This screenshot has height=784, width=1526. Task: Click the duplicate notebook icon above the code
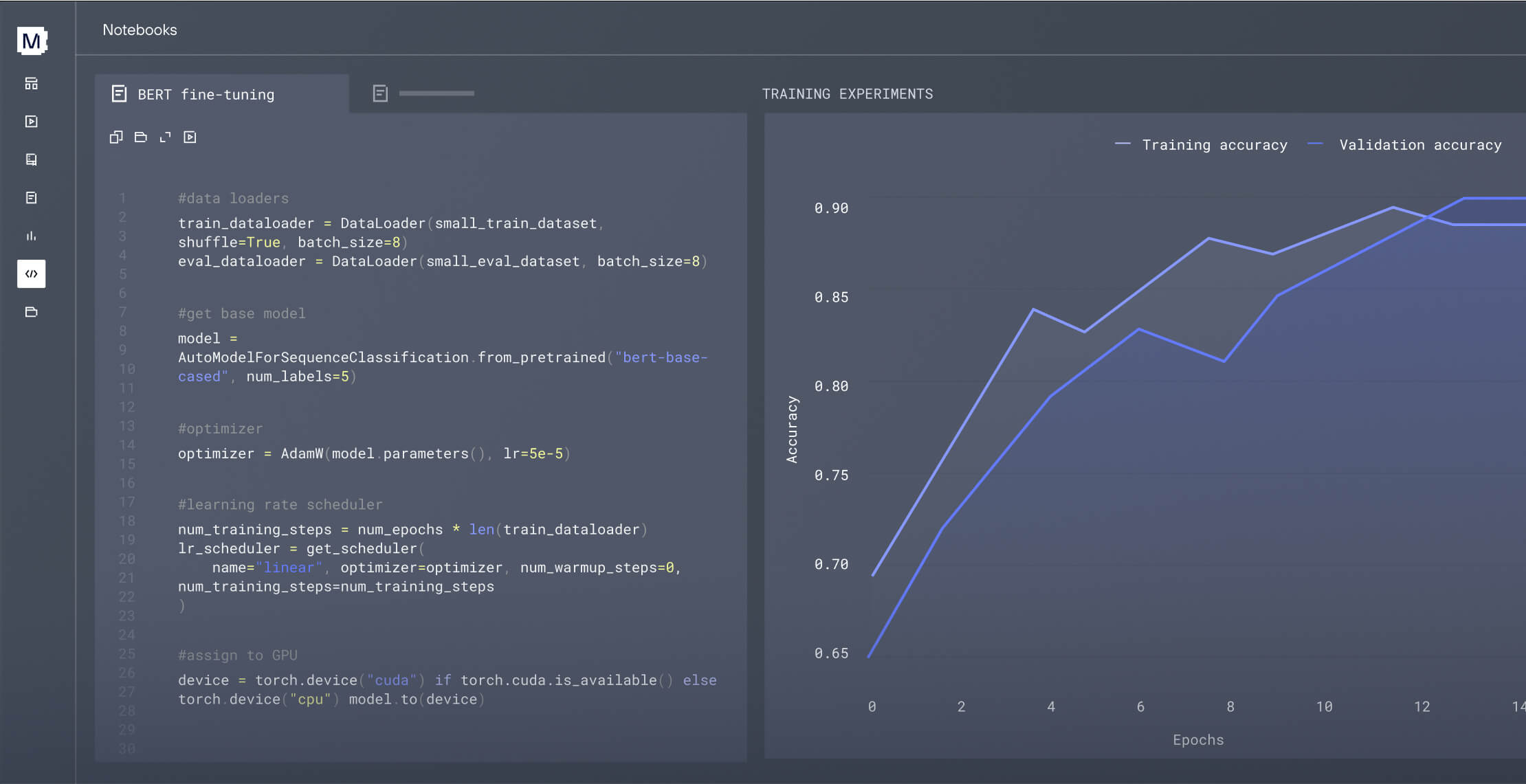pos(115,137)
